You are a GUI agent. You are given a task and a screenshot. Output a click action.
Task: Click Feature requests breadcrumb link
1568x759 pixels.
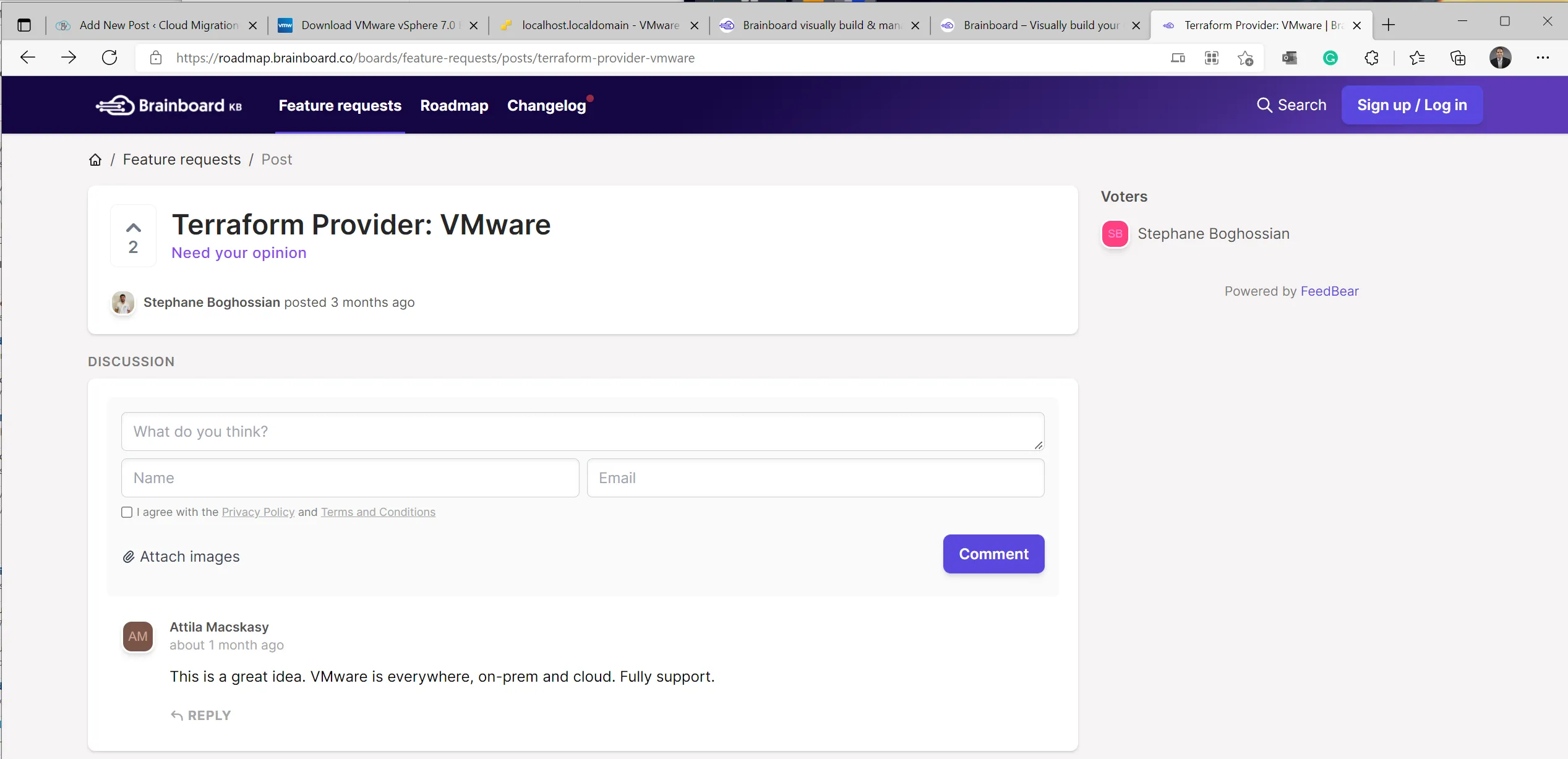click(182, 160)
